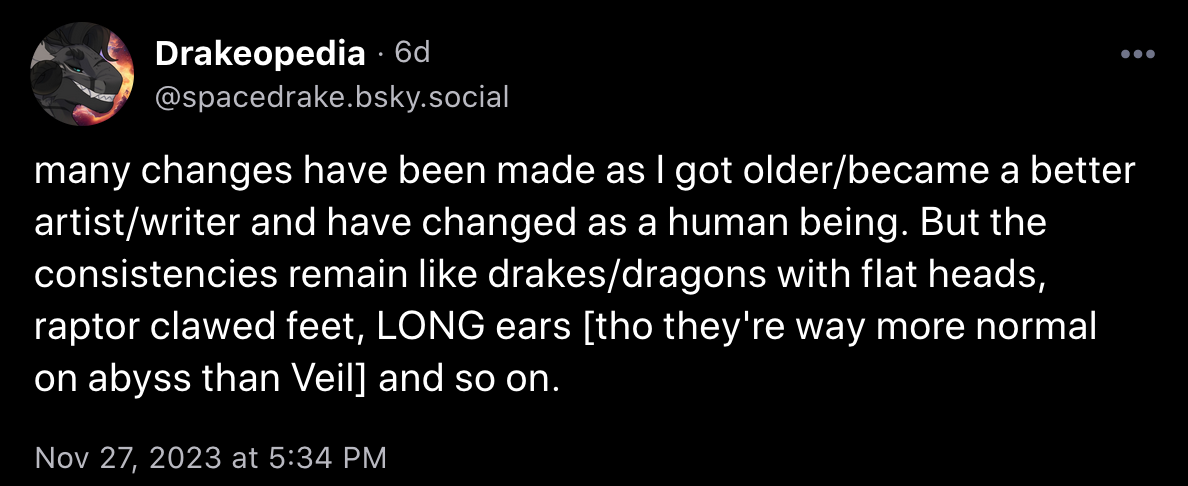
Task: Click the 6d relative timestamp
Action: click(412, 53)
